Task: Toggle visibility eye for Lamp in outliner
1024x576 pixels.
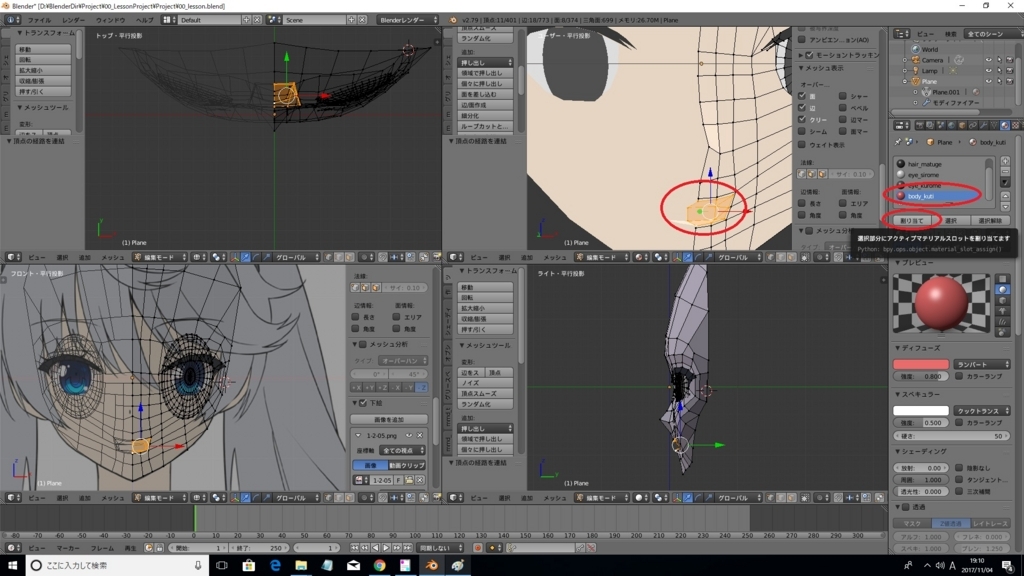Action: (988, 71)
